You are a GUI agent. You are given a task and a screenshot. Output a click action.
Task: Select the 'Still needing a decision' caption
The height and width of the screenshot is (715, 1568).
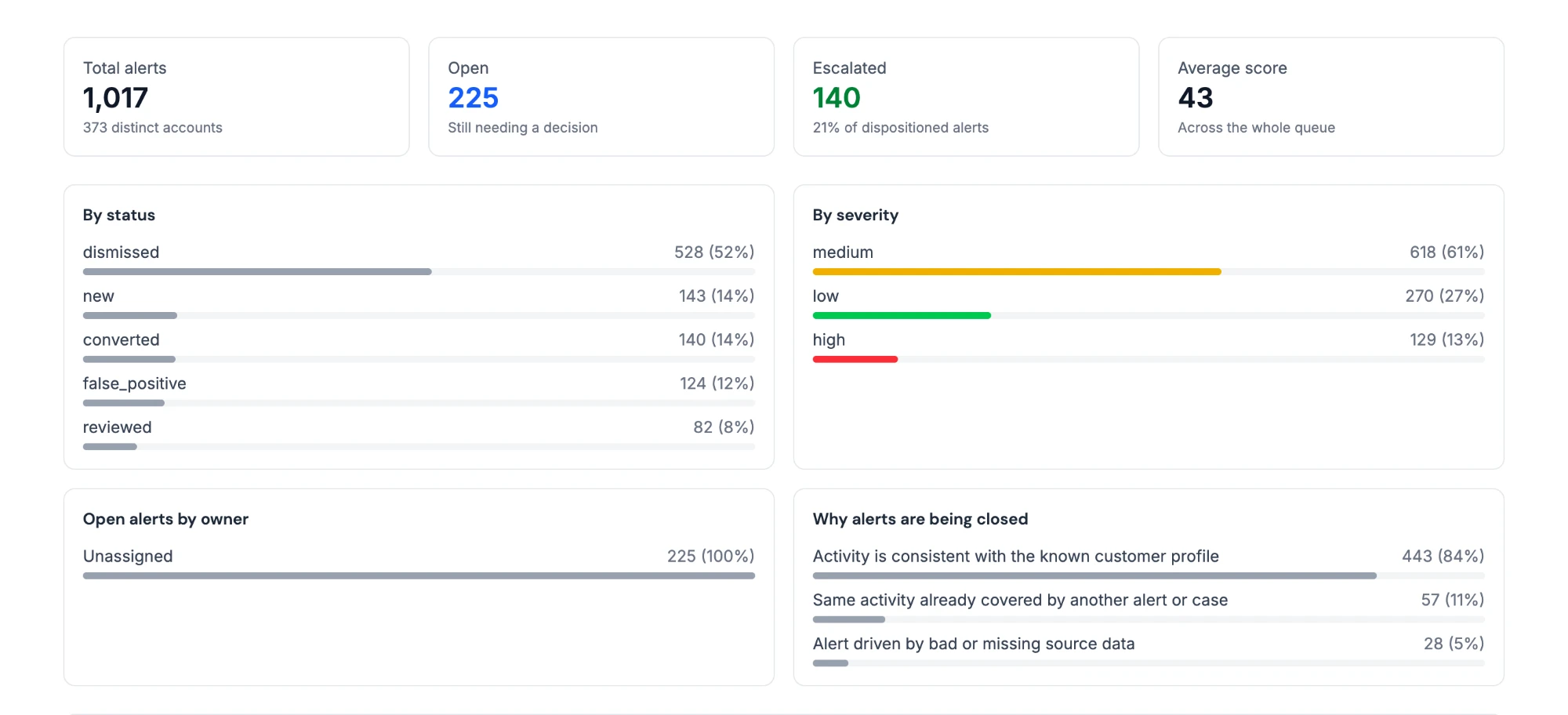[523, 128]
